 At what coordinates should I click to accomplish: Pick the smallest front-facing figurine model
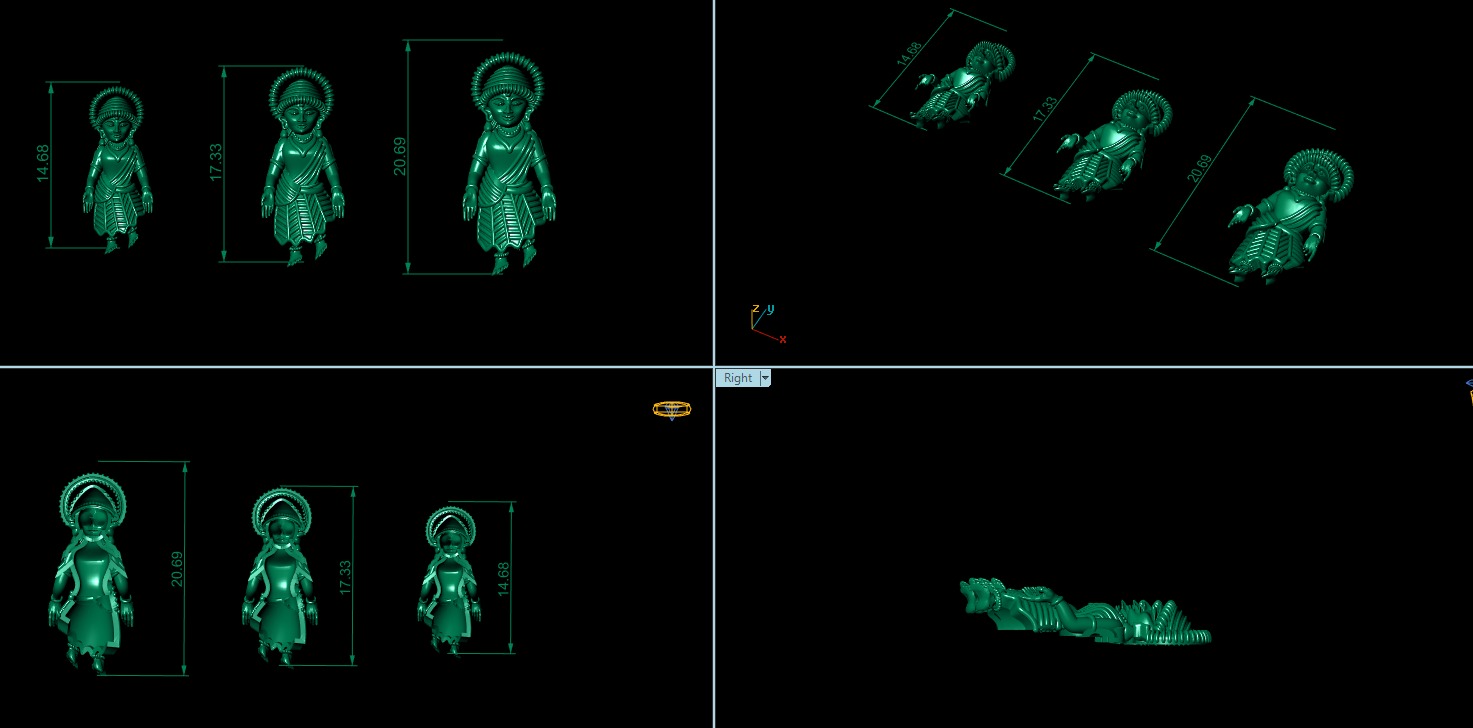pyautogui.click(x=117, y=170)
